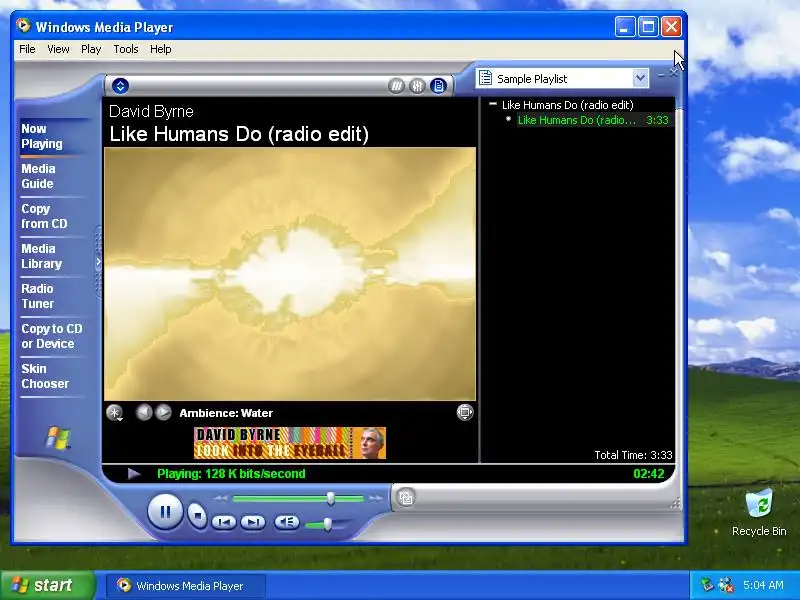The image size is (800, 600).
Task: Click the Windows Media Player title bar icon
Action: tap(23, 26)
